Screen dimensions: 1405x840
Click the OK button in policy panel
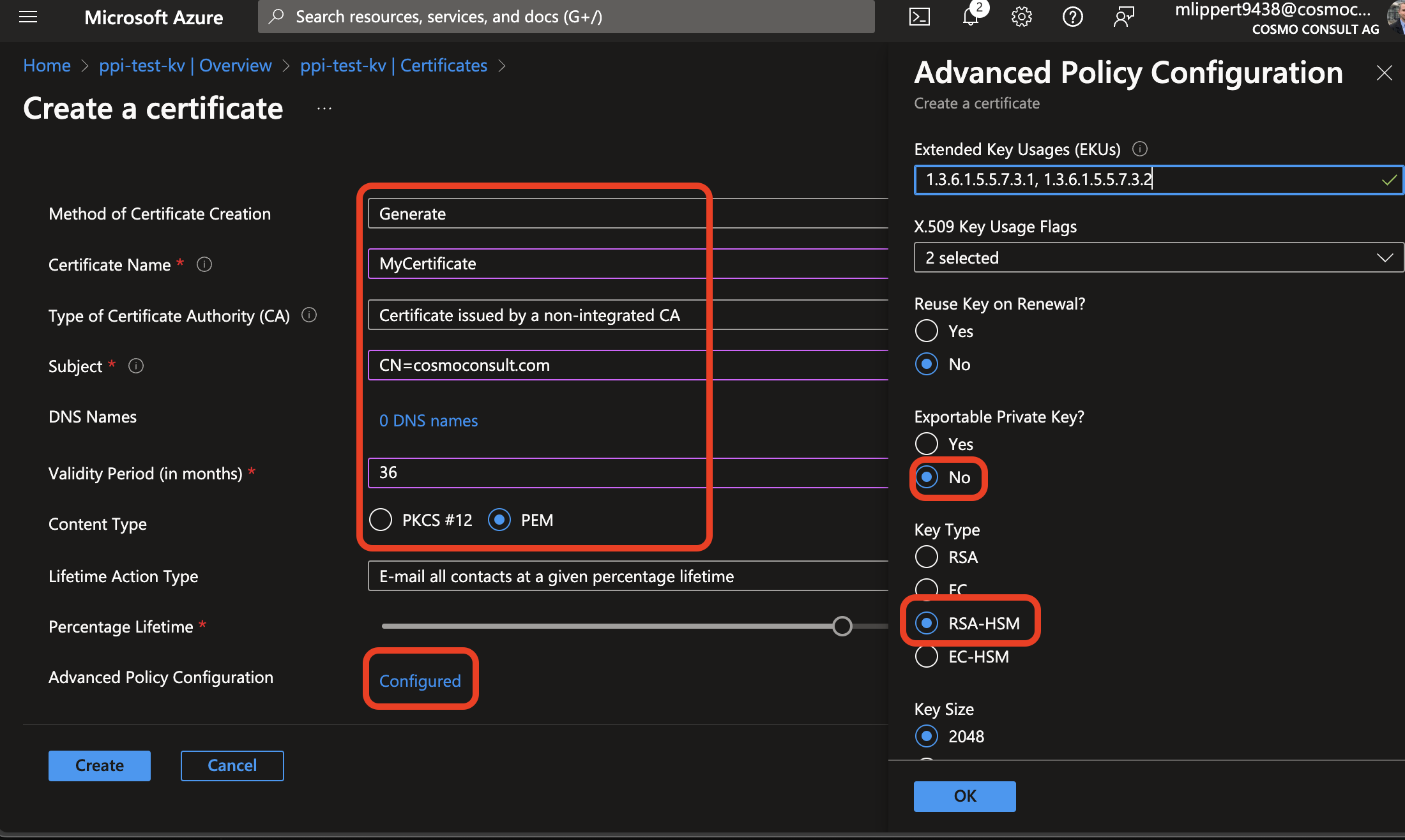pyautogui.click(x=964, y=796)
